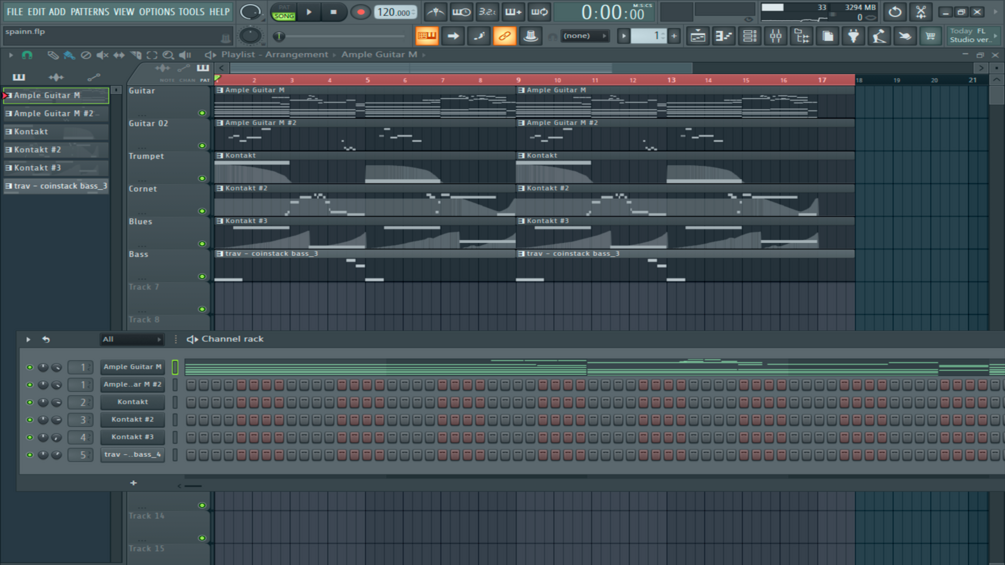Open the Mixer toolbar icon
The image size is (1005, 565).
[x=776, y=37]
